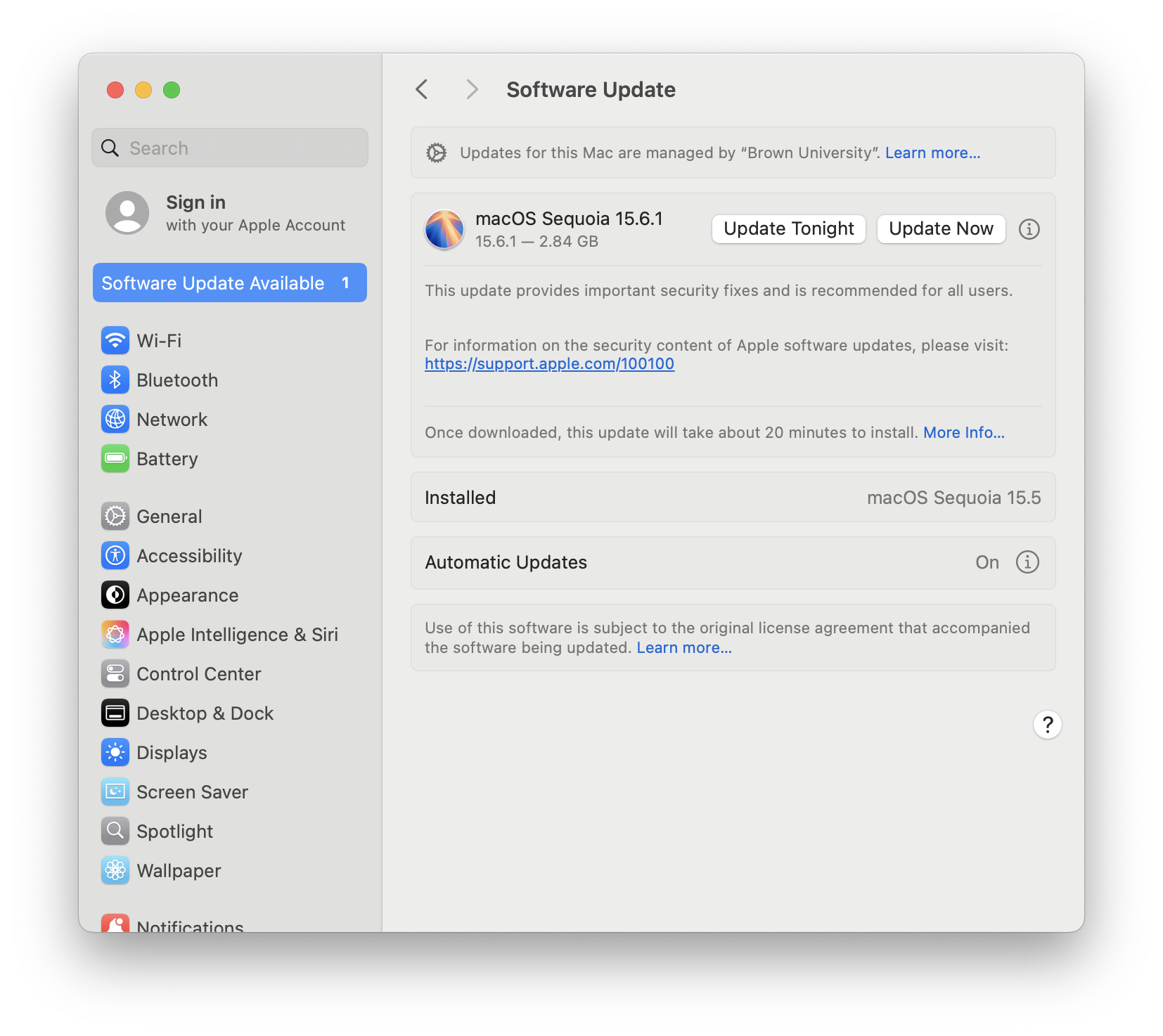Open Wi-Fi settings icon in sidebar
Viewport: 1163px width, 1036px height.
pos(115,341)
